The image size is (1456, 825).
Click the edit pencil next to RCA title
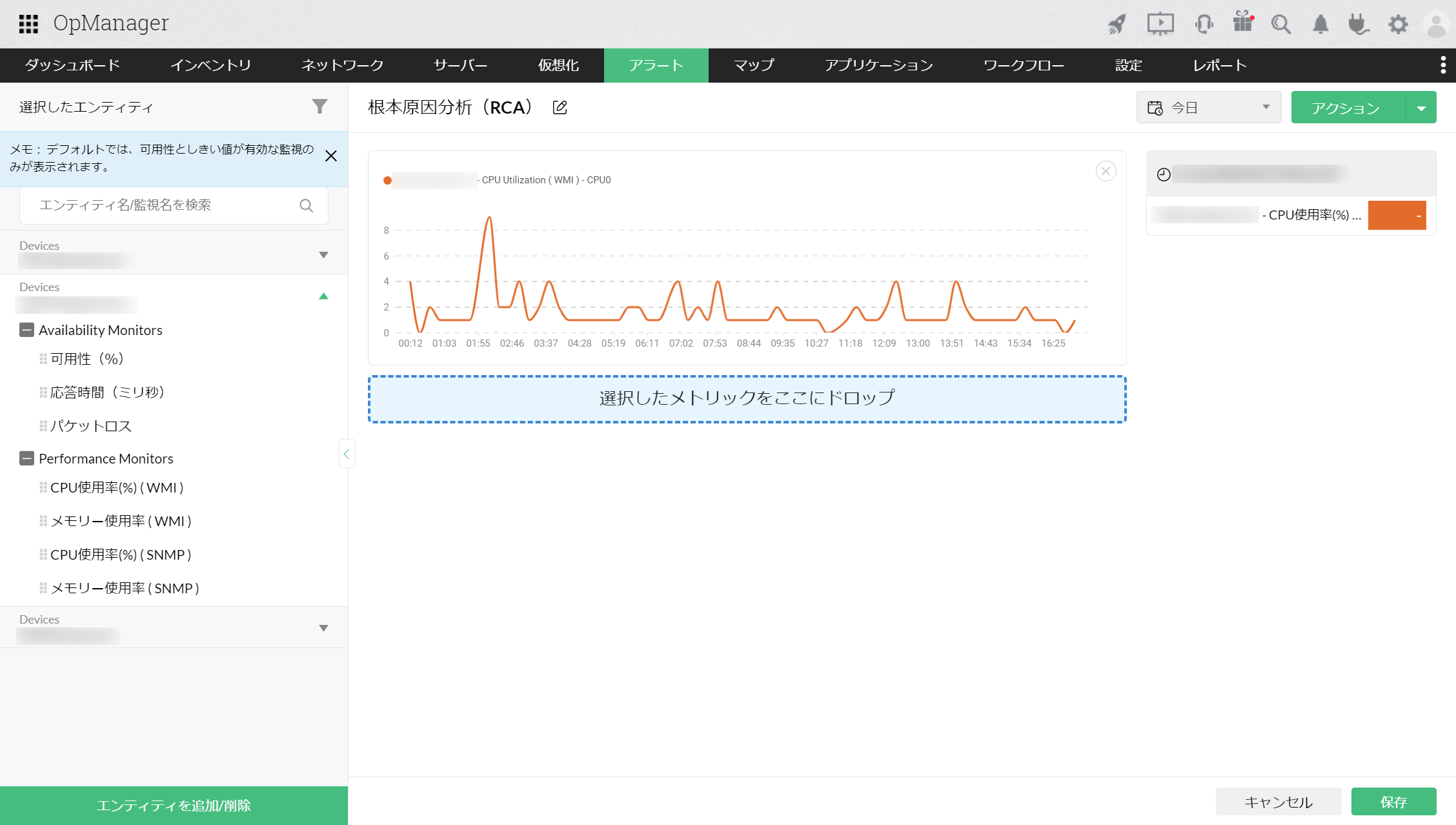[x=560, y=108]
